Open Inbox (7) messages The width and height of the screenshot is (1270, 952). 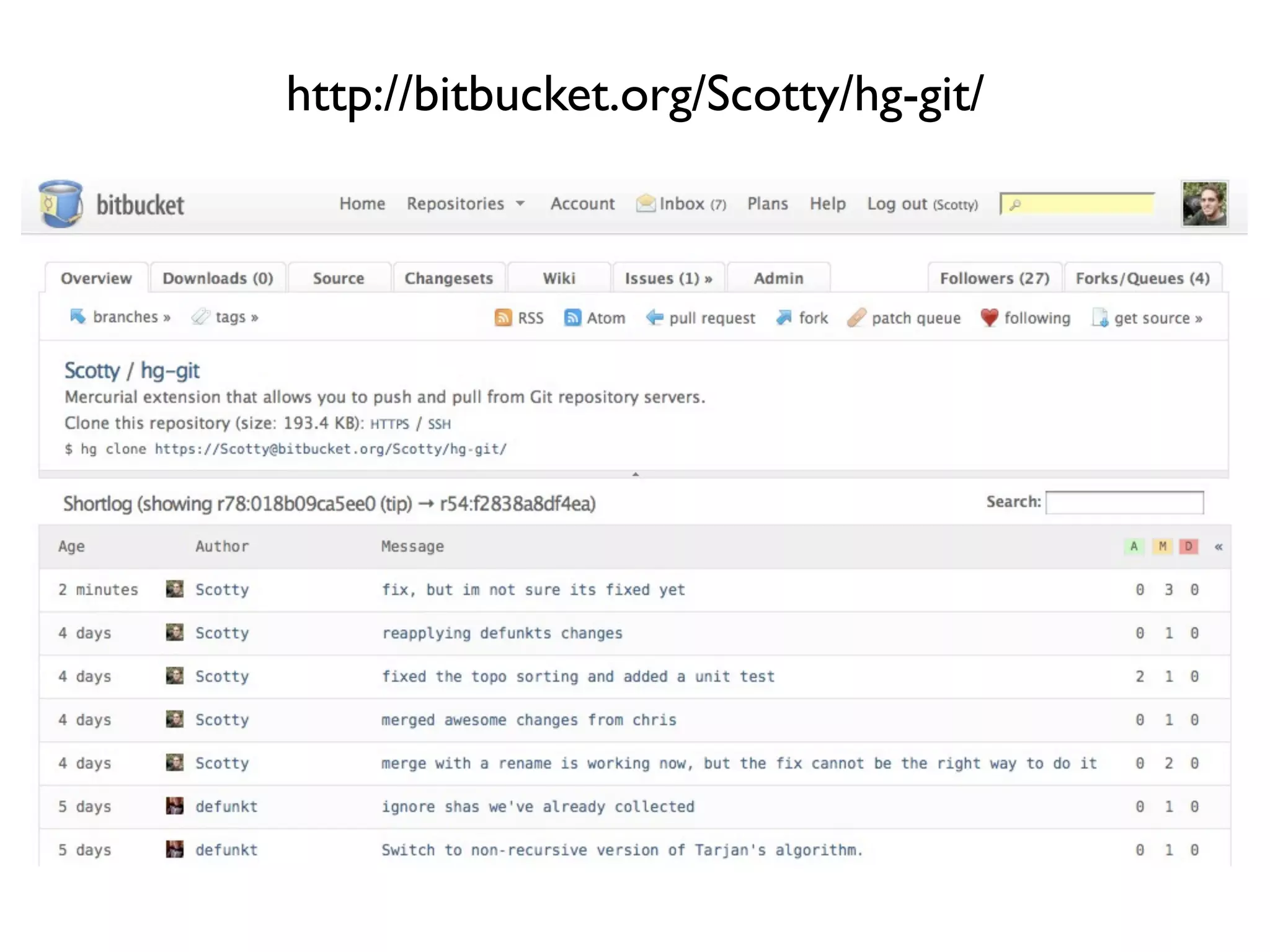(x=693, y=204)
